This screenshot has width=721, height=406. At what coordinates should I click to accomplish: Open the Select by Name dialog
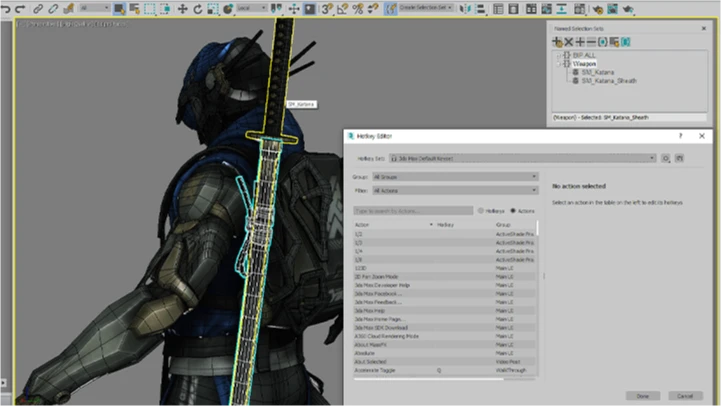pyautogui.click(x=134, y=8)
